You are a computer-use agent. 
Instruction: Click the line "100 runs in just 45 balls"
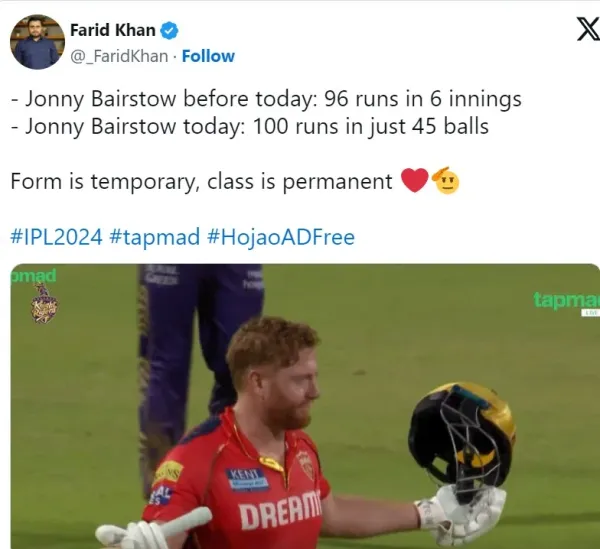(371, 127)
